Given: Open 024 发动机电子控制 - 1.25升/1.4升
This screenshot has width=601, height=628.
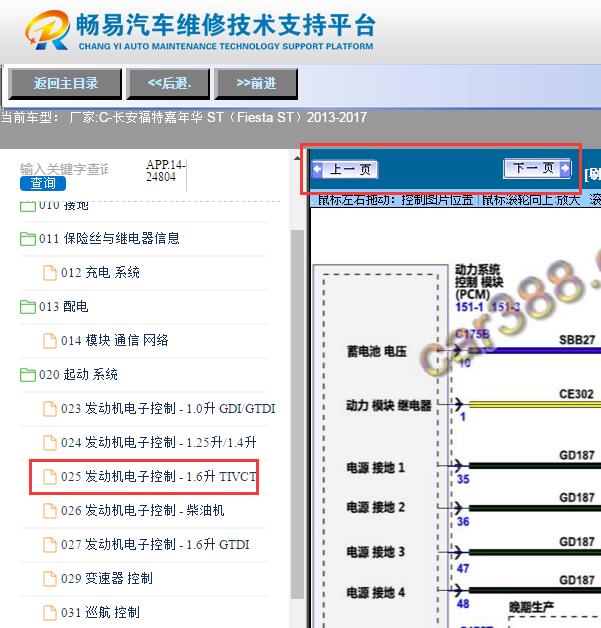Looking at the screenshot, I should [x=159, y=443].
